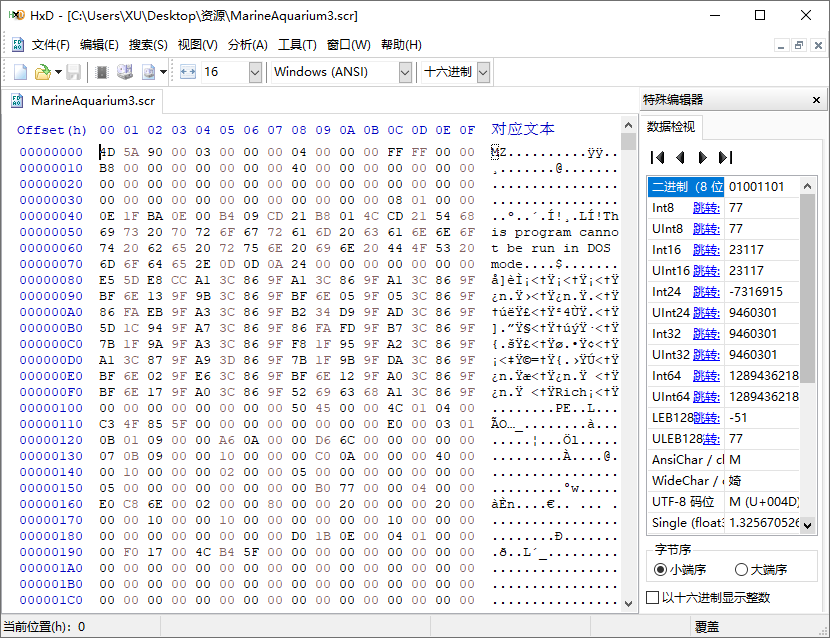The width and height of the screenshot is (830, 638).
Task: Expand the disk image dropdown arrow
Action: pos(164,72)
